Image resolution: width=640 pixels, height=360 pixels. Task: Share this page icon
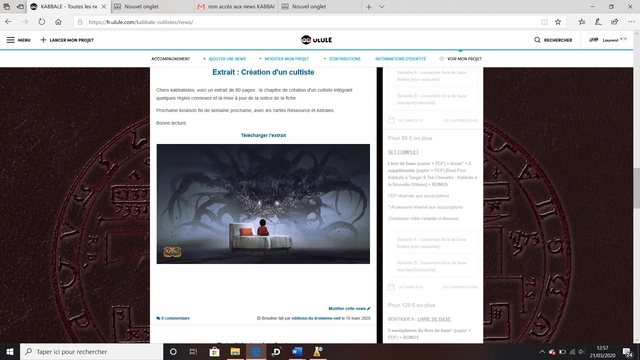615,22
